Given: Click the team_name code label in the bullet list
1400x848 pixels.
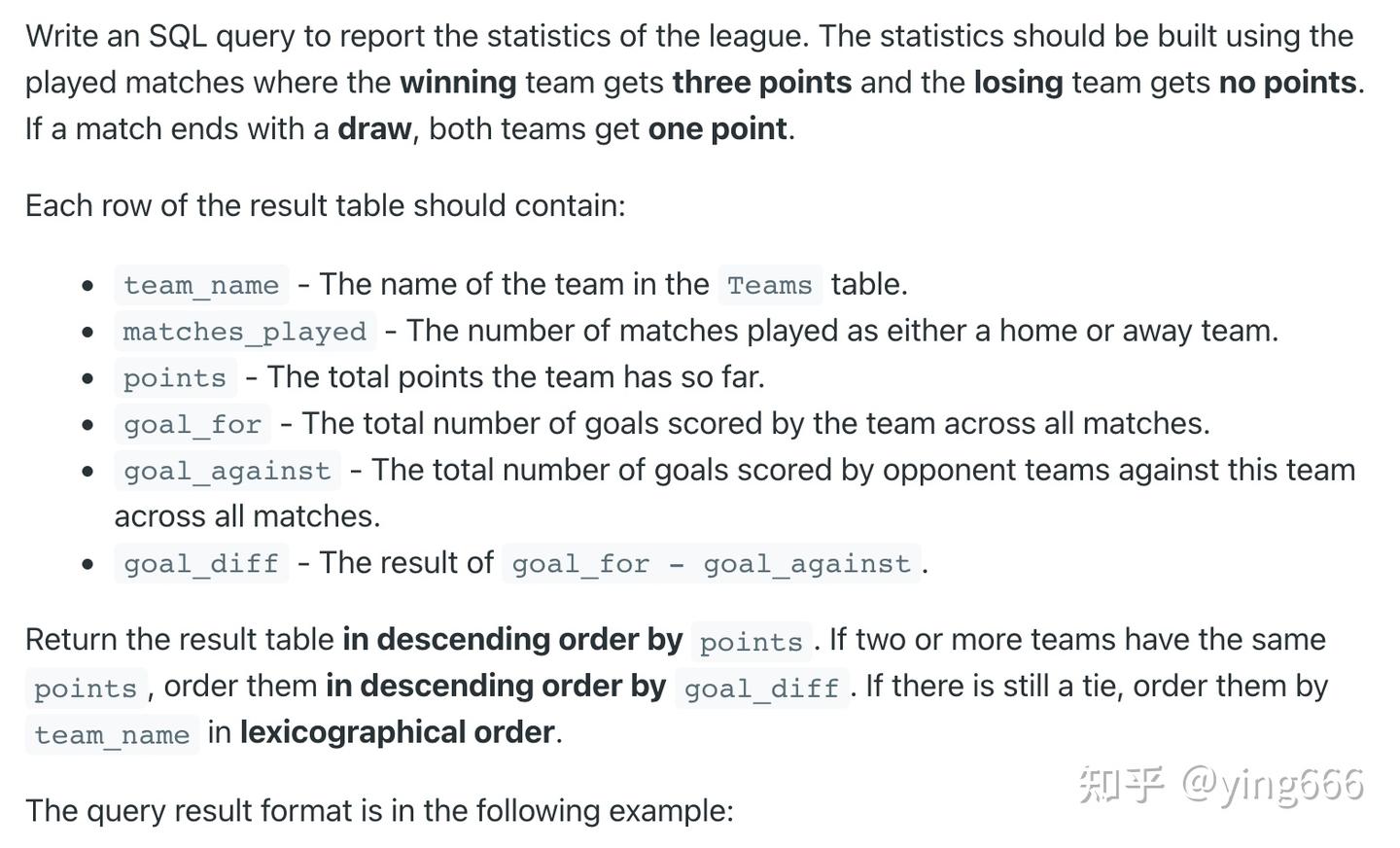Looking at the screenshot, I should (201, 285).
